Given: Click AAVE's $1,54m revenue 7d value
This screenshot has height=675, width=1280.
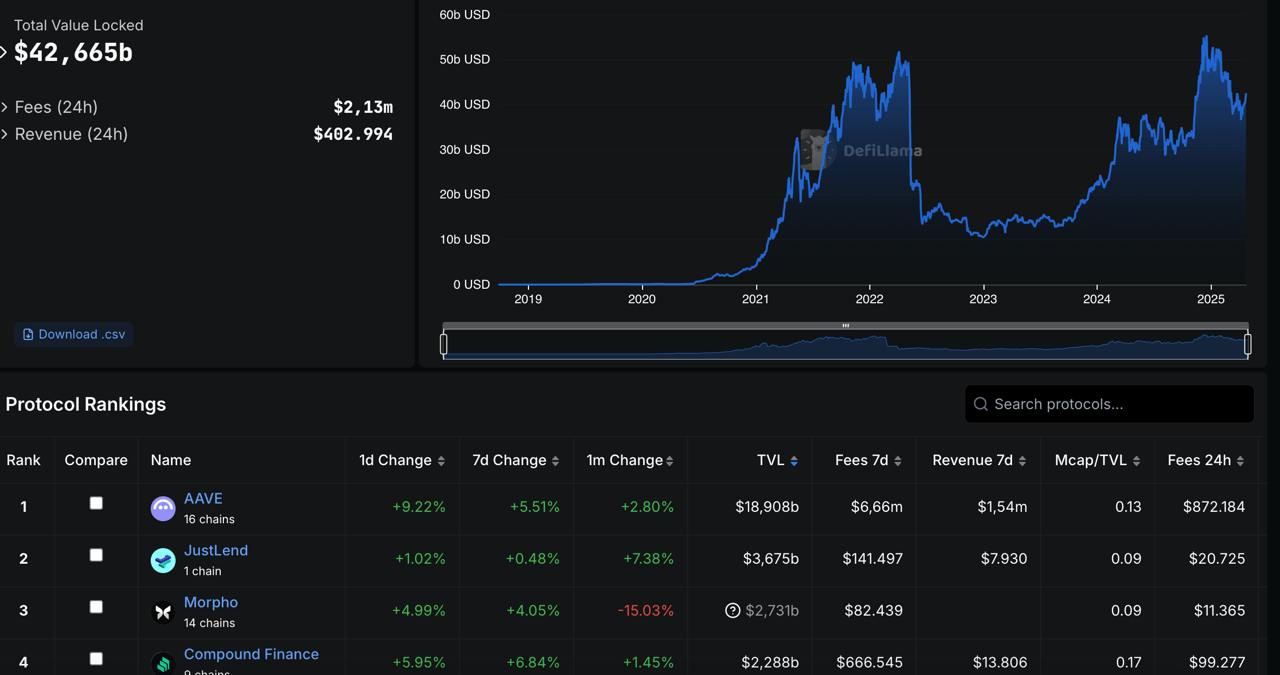Looking at the screenshot, I should 1002,507.
